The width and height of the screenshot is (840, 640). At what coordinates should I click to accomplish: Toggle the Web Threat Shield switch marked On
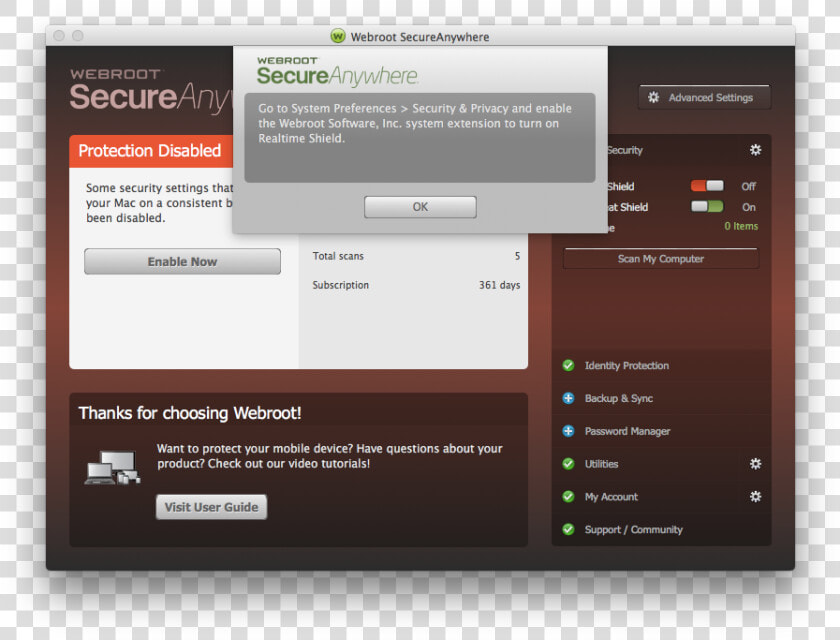pos(707,207)
